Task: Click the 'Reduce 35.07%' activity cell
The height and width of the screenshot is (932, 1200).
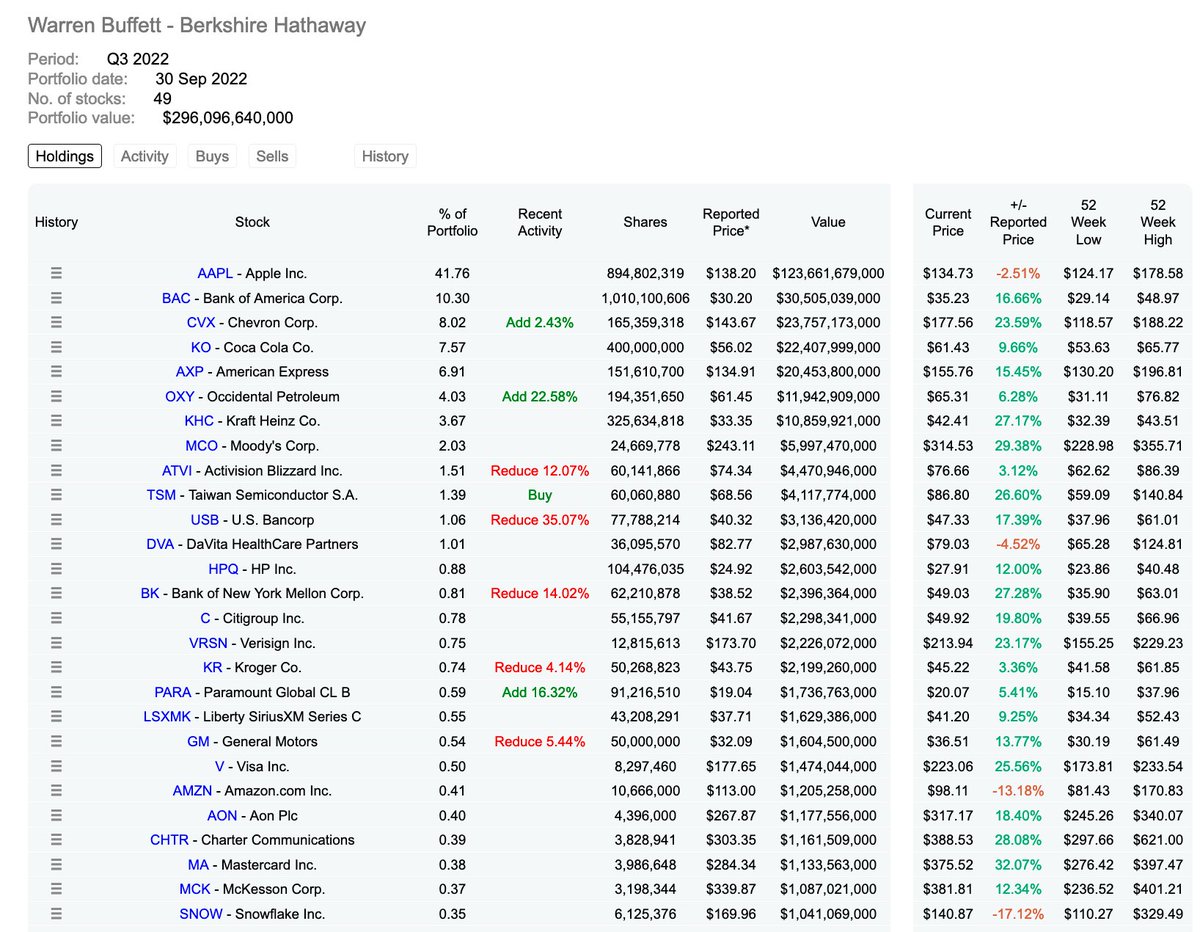Action: click(540, 519)
